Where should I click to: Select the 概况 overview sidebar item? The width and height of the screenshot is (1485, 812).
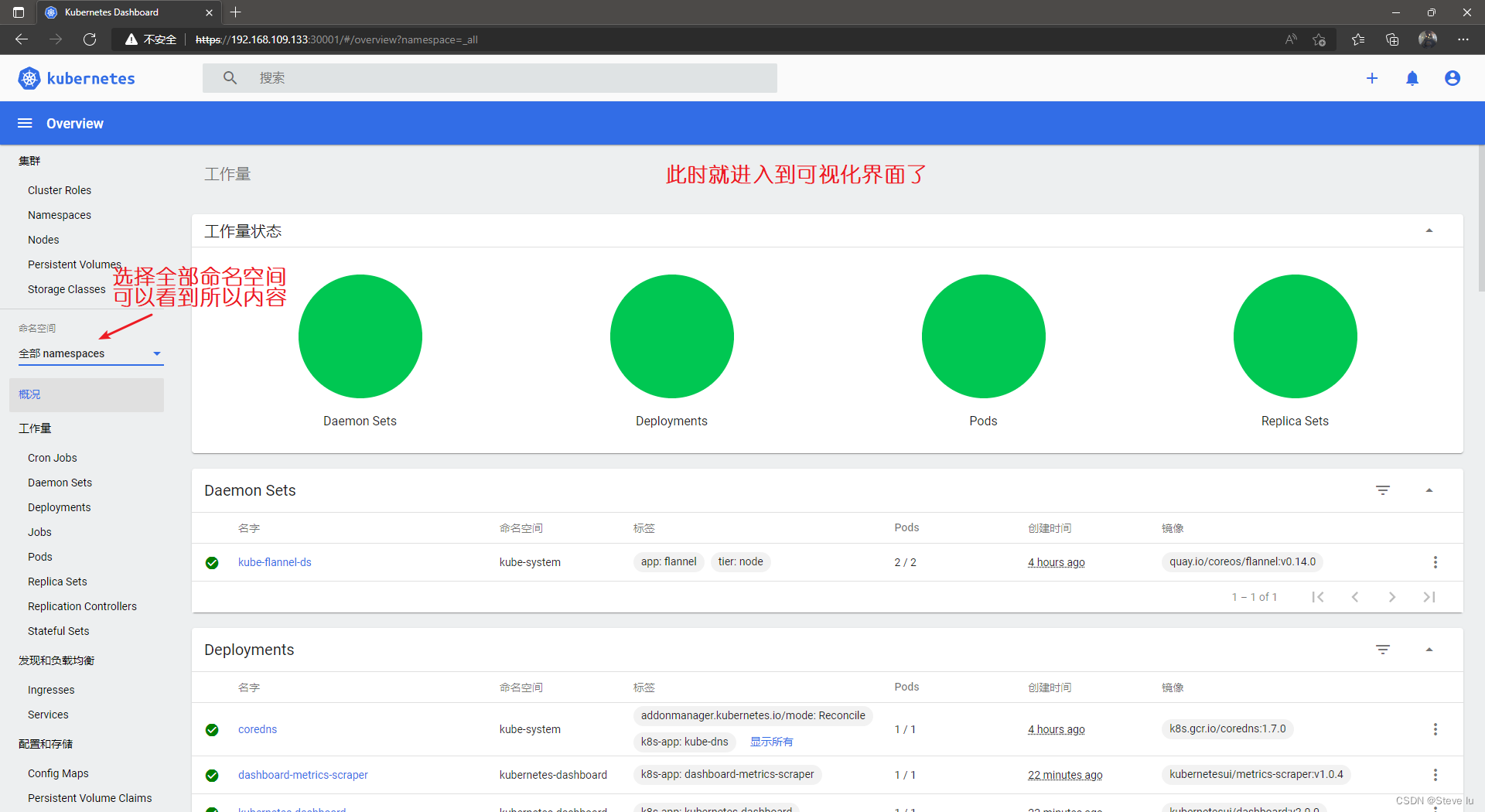[x=87, y=394]
